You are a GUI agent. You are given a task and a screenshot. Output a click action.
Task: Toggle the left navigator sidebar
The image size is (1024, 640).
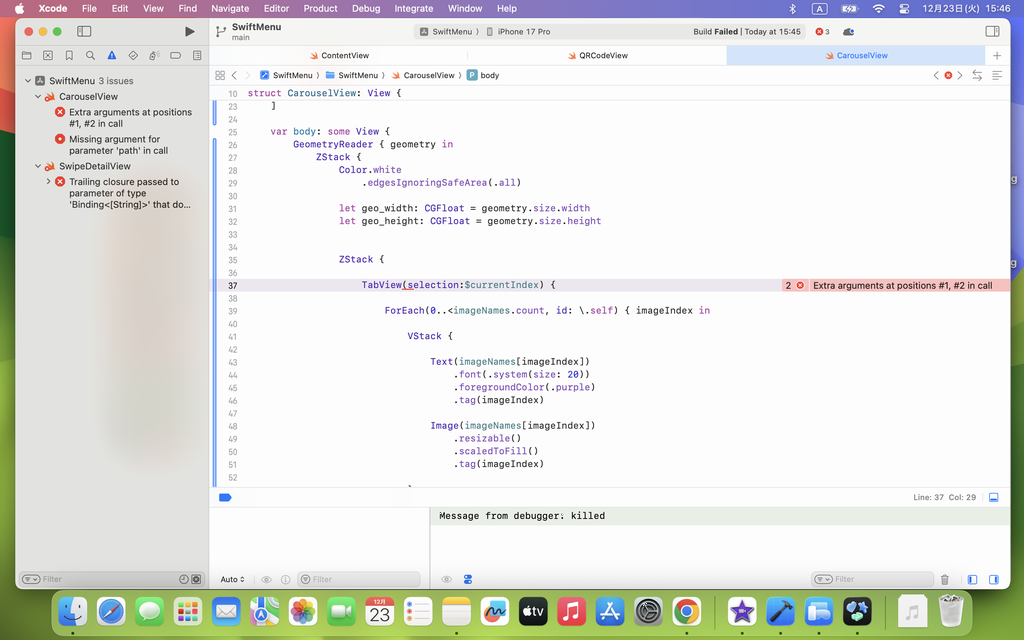(84, 32)
